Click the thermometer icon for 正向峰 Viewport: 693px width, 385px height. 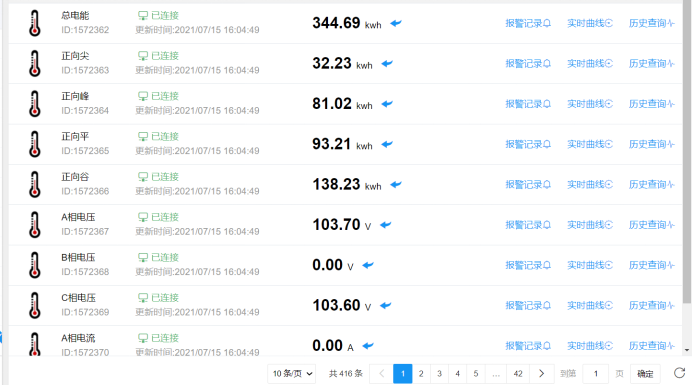click(35, 103)
